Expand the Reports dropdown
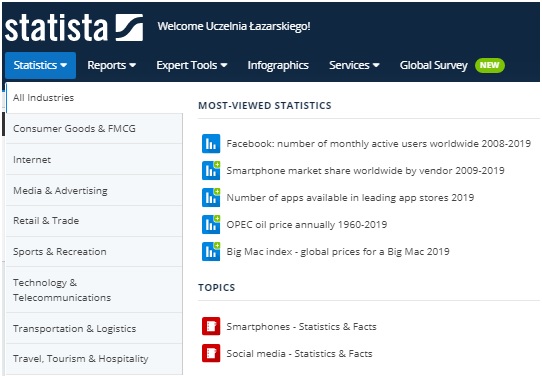The image size is (542, 378). point(111,65)
